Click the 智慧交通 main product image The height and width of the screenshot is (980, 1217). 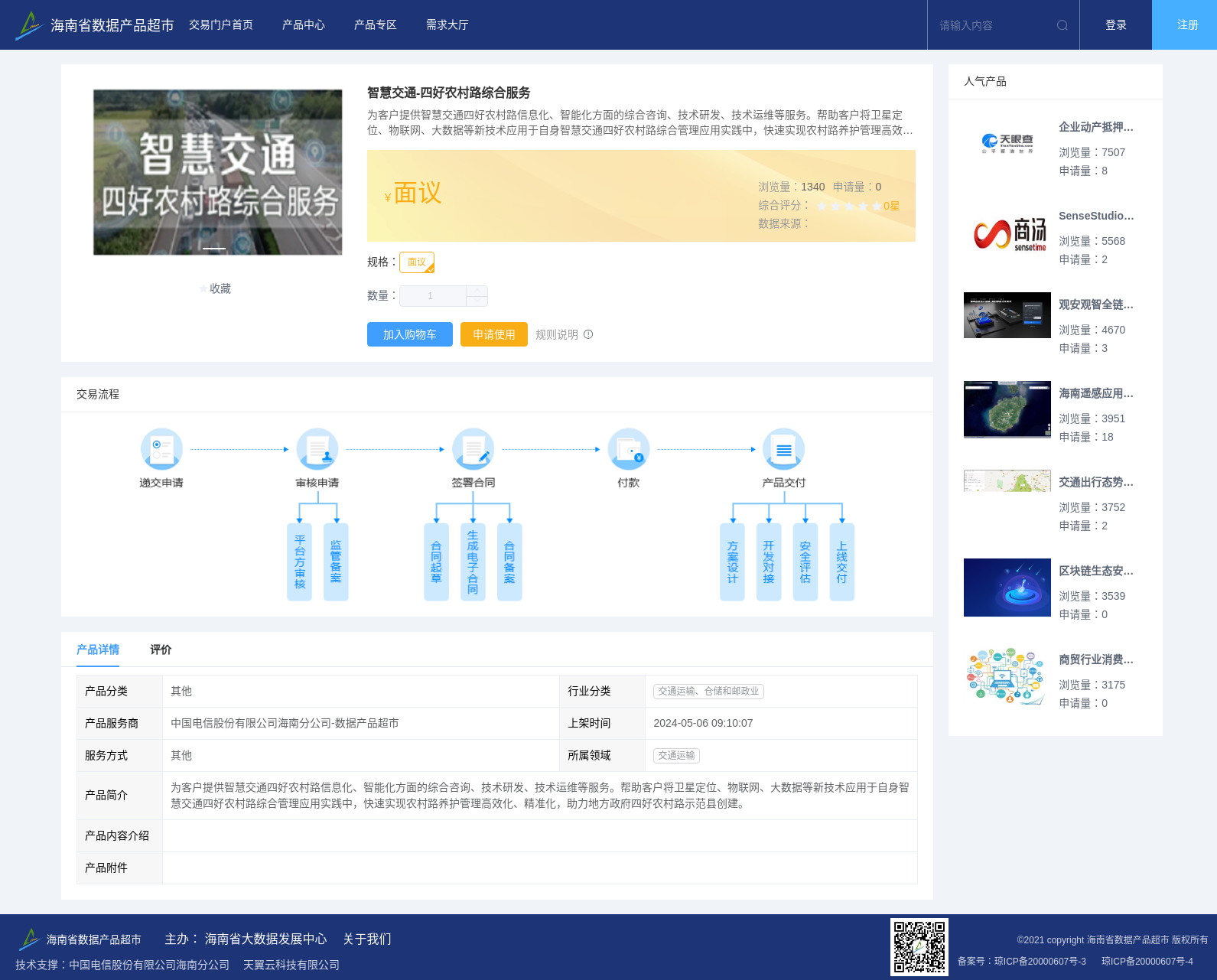pyautogui.click(x=218, y=172)
